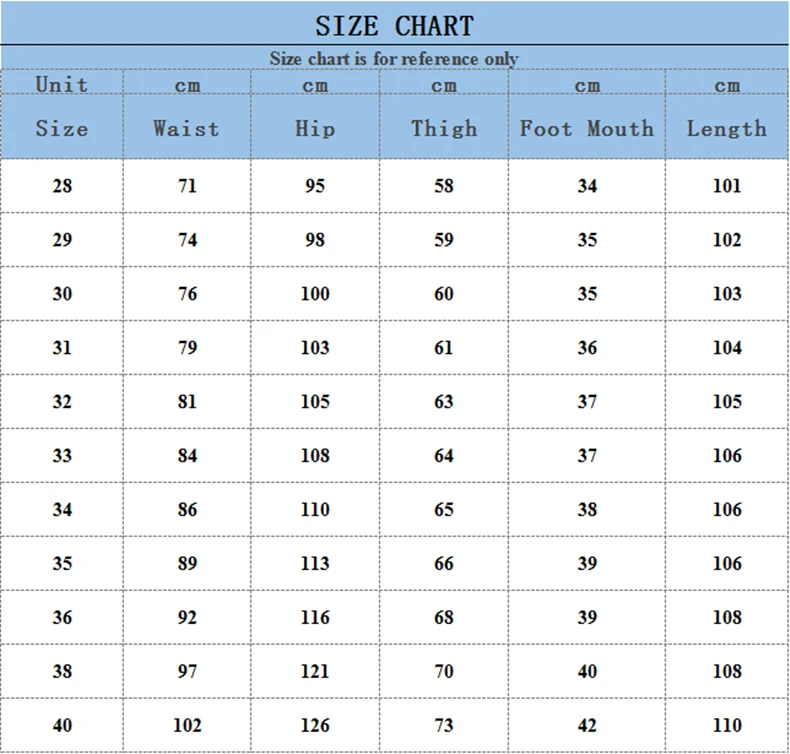Click the Length column header
This screenshot has height=754, width=790.
point(727,128)
